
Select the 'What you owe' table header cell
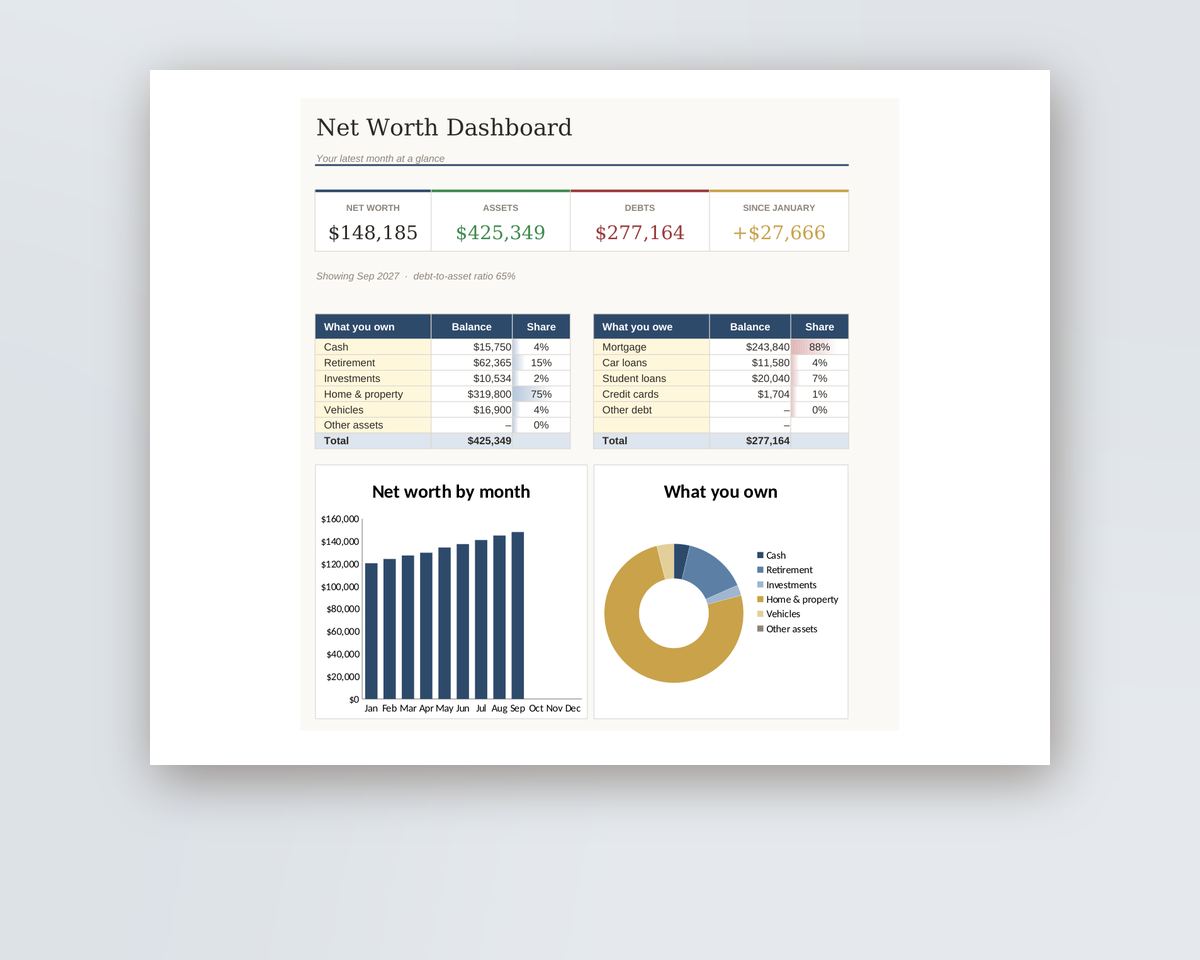click(x=651, y=327)
